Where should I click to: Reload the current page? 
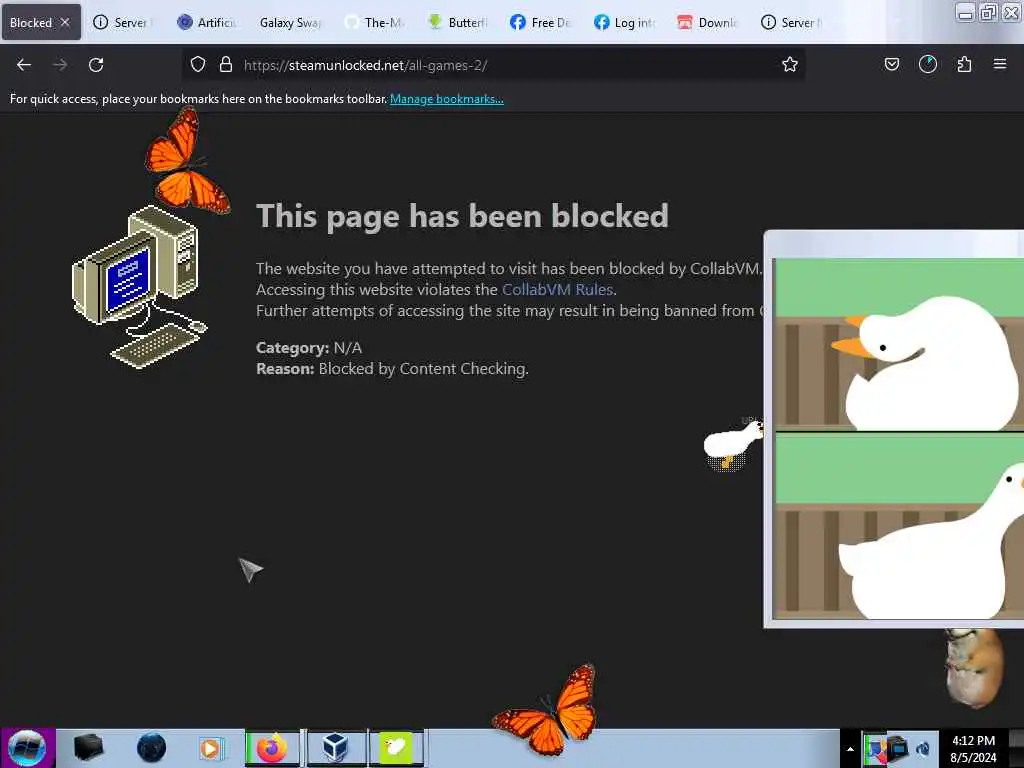96,65
